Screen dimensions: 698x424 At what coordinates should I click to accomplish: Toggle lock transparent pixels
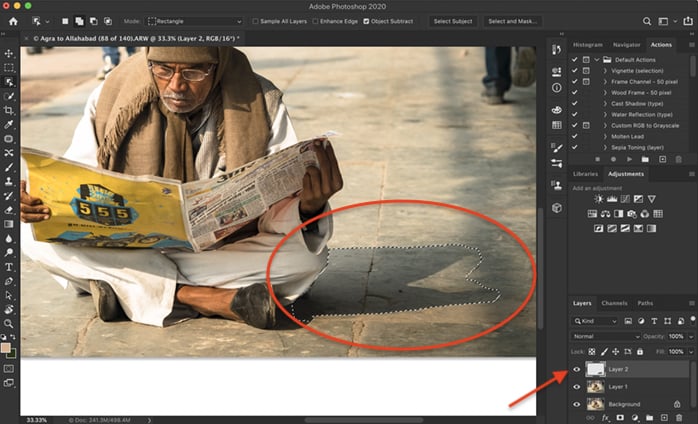[592, 352]
